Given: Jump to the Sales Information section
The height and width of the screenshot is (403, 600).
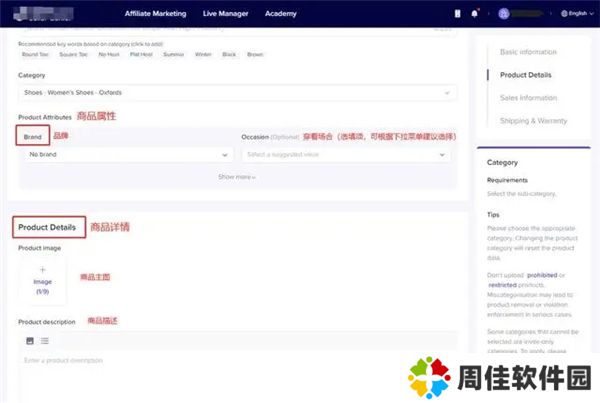Looking at the screenshot, I should click(528, 98).
